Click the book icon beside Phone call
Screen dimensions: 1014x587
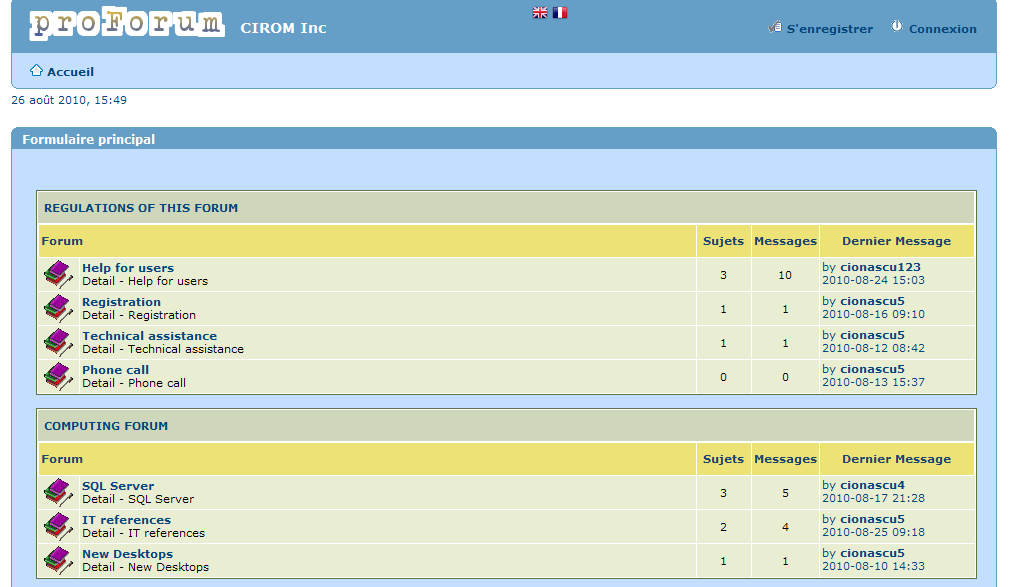(58, 377)
